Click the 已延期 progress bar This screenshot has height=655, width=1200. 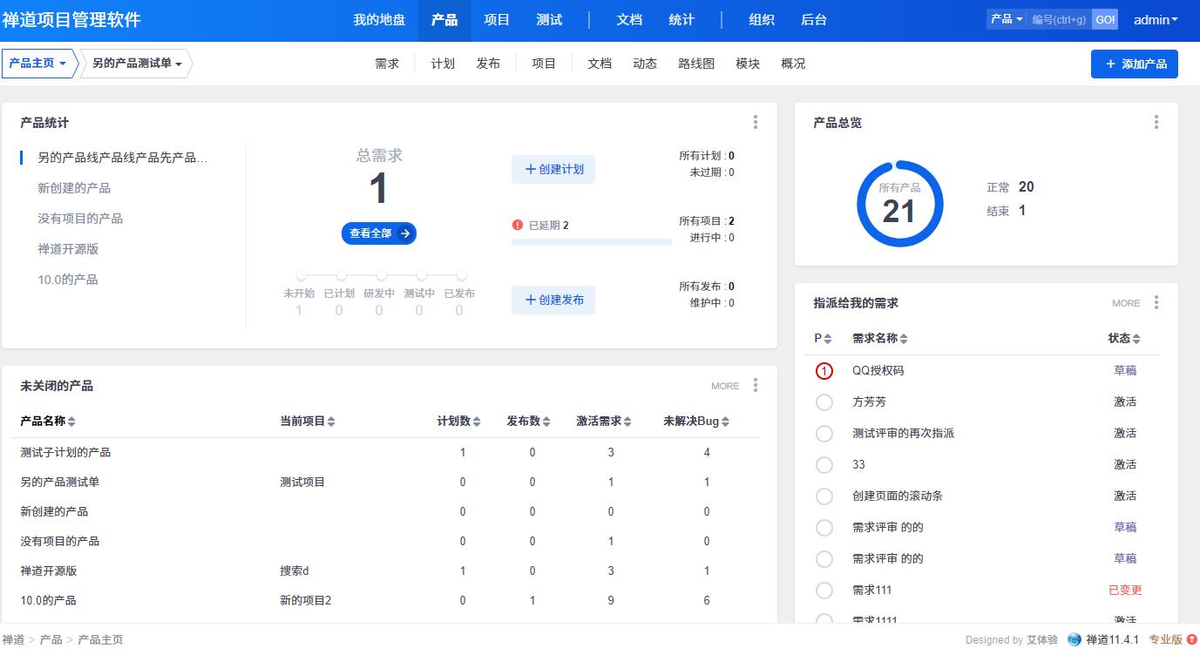click(591, 242)
